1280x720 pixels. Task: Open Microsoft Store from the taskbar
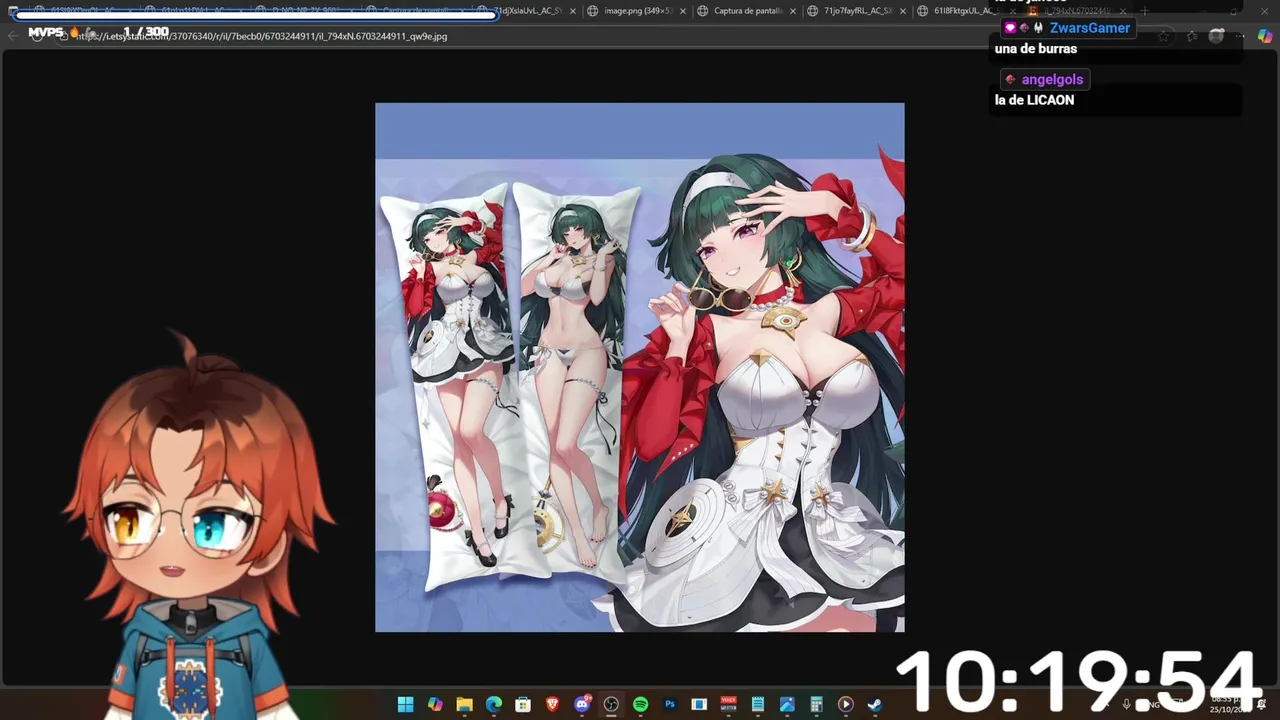[x=523, y=704]
